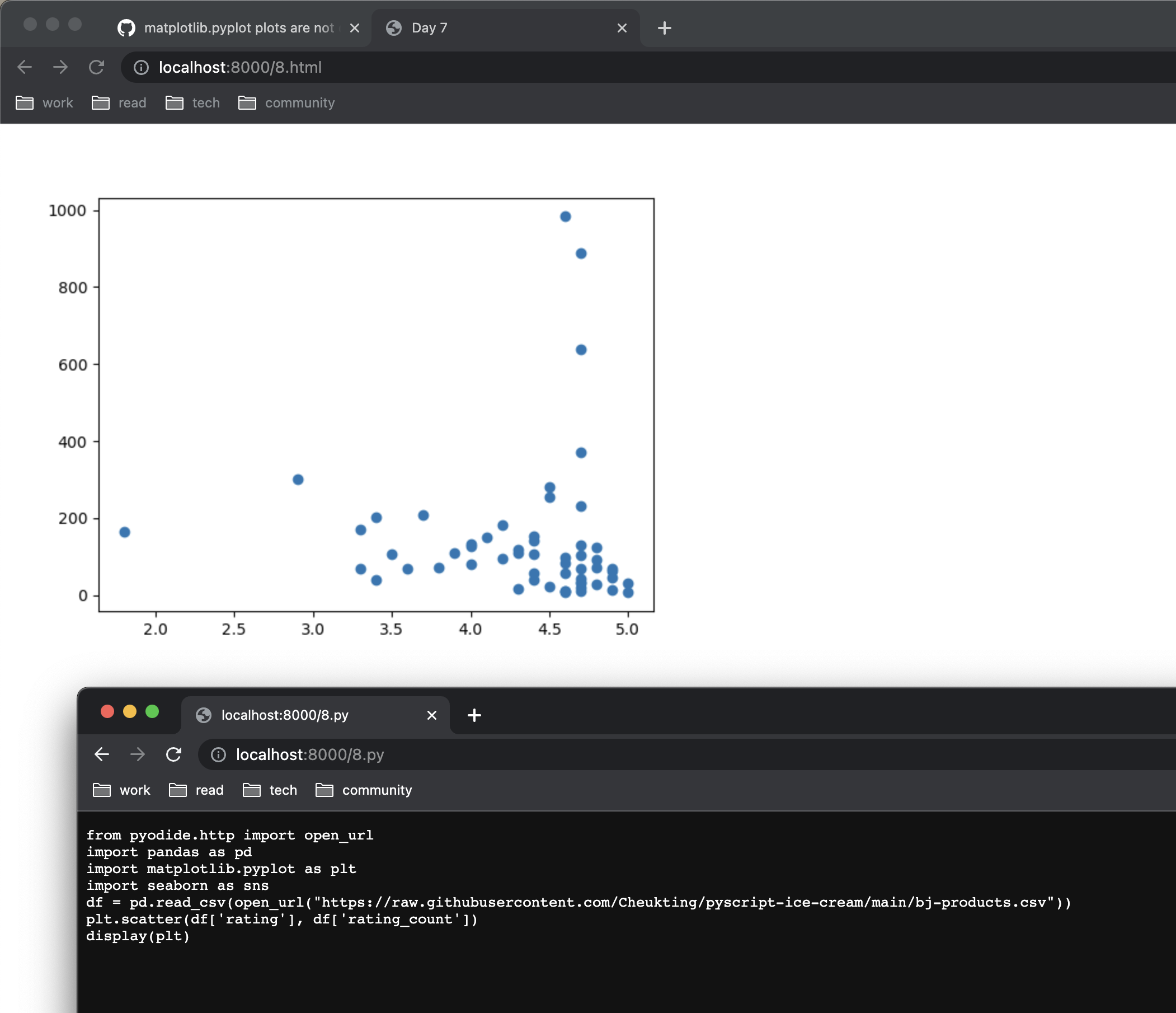Click the site info icon beside 8.py URL
Viewport: 1176px width, 1013px height.
[x=218, y=754]
